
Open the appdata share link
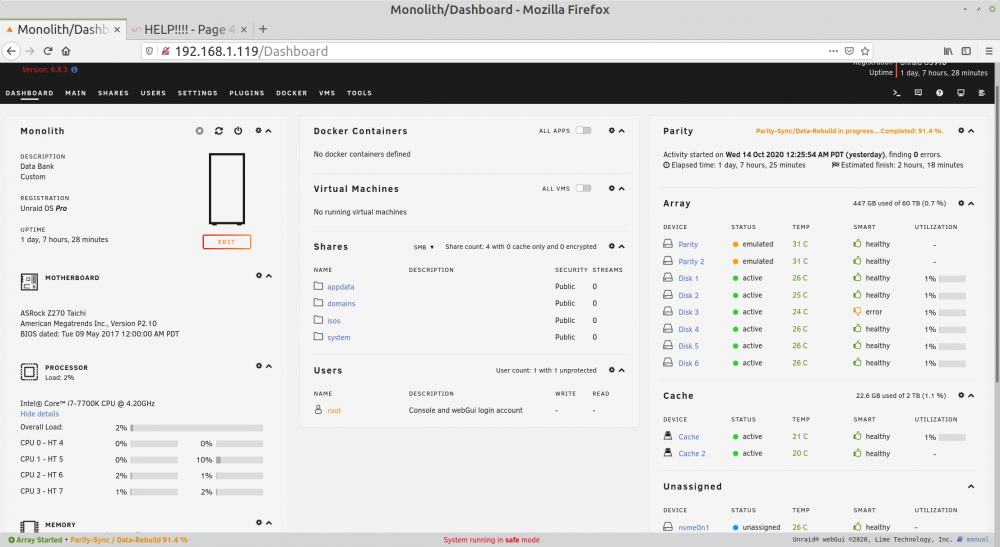341,287
